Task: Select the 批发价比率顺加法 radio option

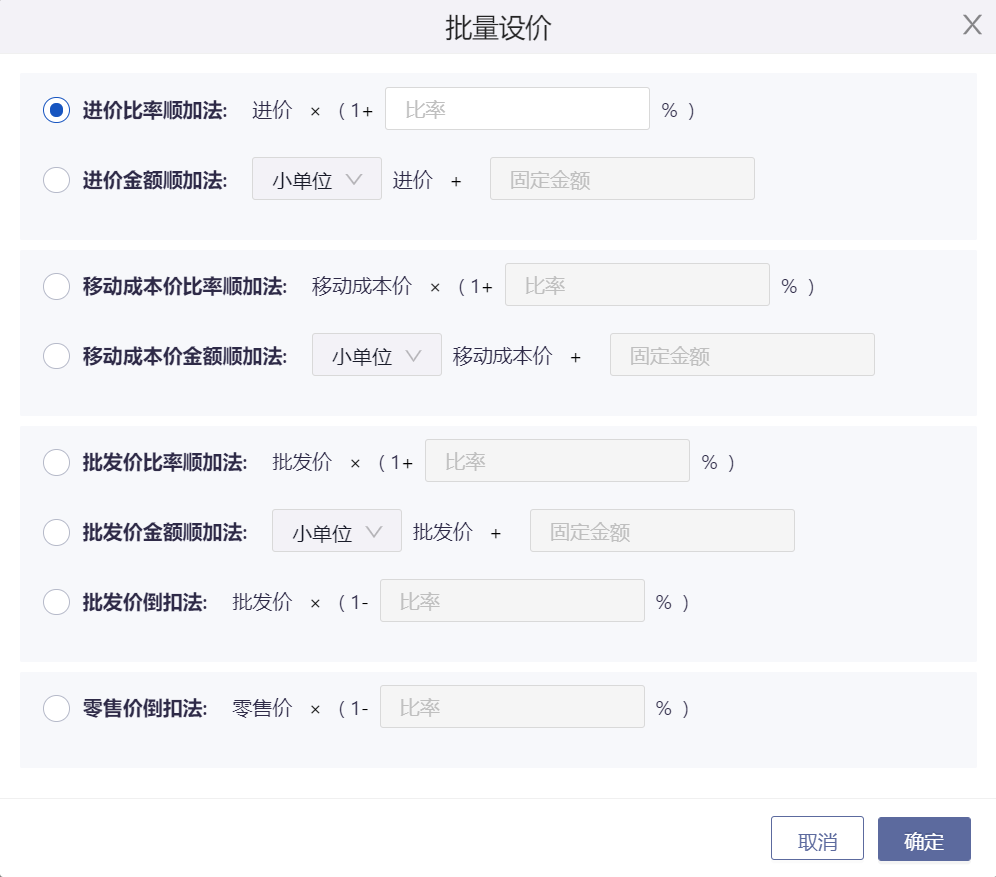Action: (56, 462)
